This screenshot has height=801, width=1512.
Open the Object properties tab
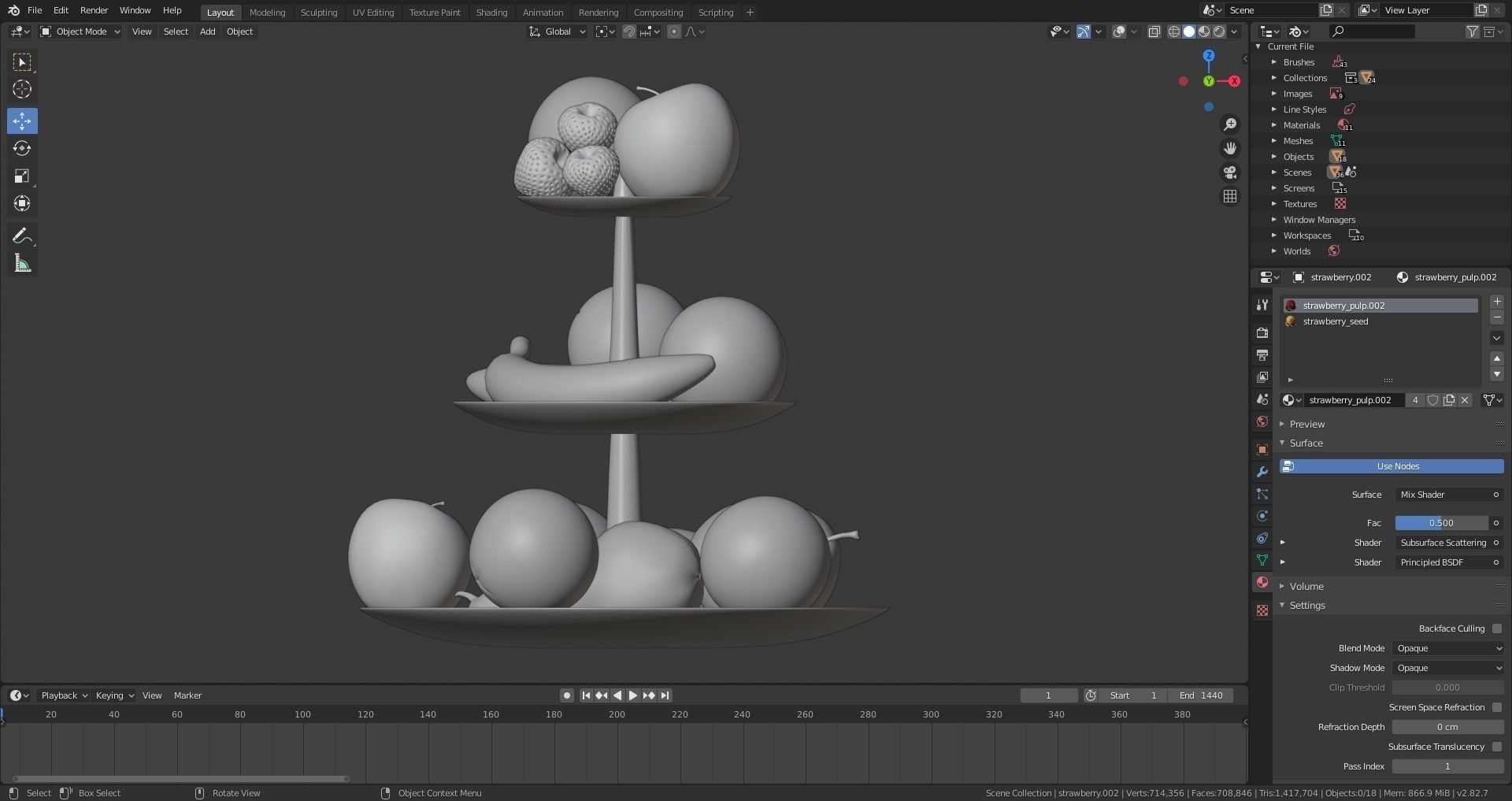[x=1262, y=450]
